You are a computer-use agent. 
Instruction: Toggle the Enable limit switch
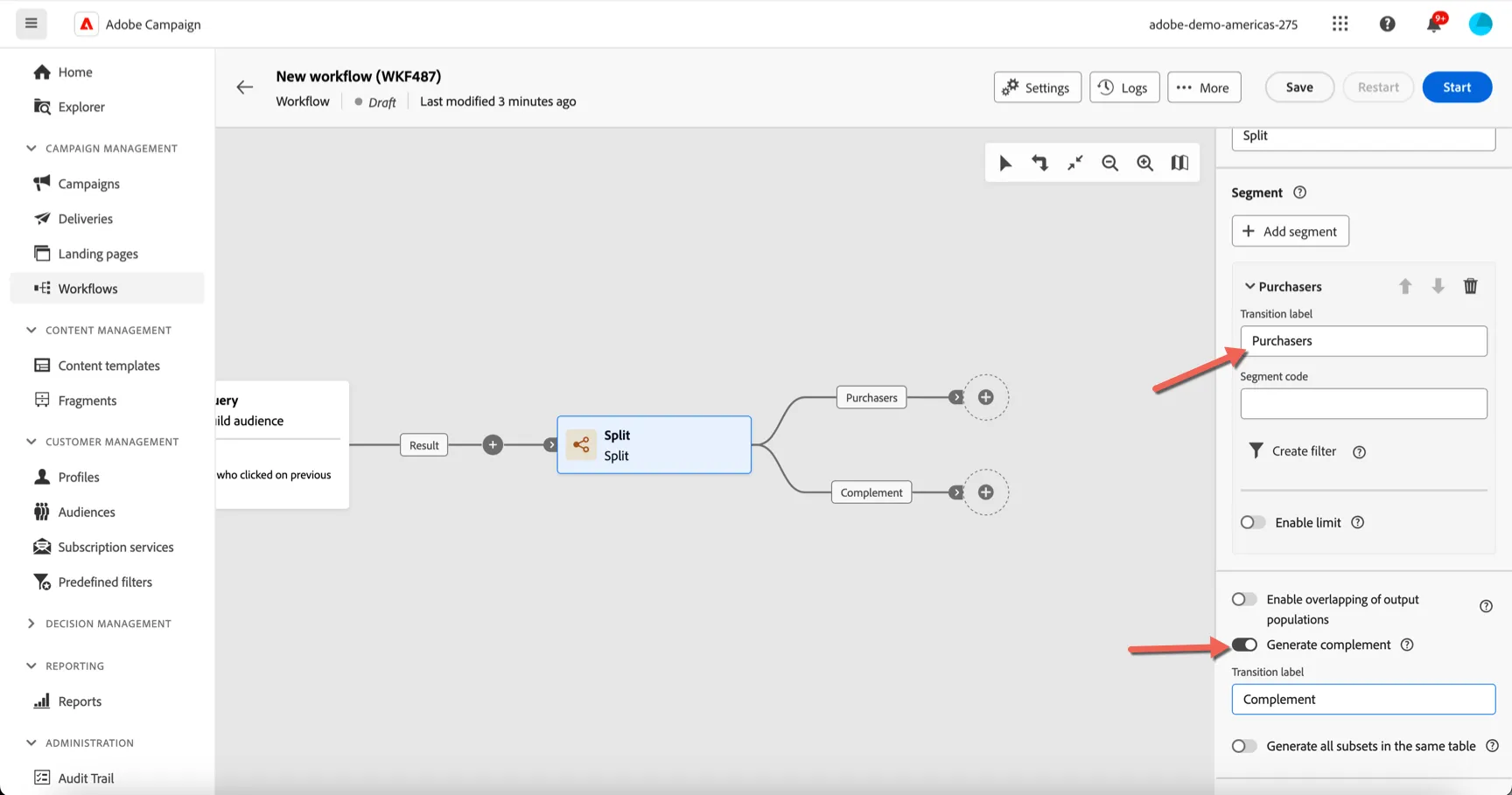pos(1253,522)
